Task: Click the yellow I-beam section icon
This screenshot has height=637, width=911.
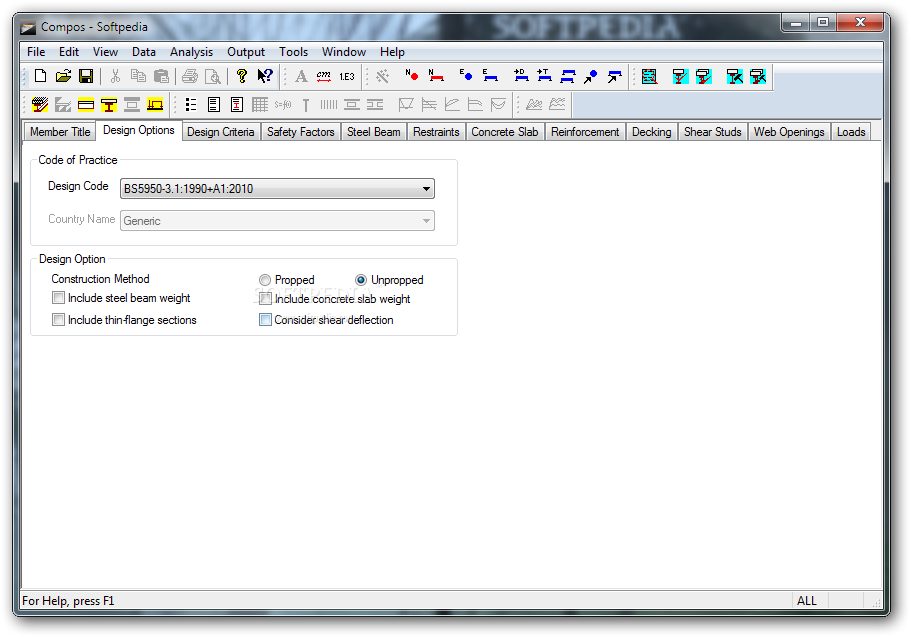Action: click(109, 105)
